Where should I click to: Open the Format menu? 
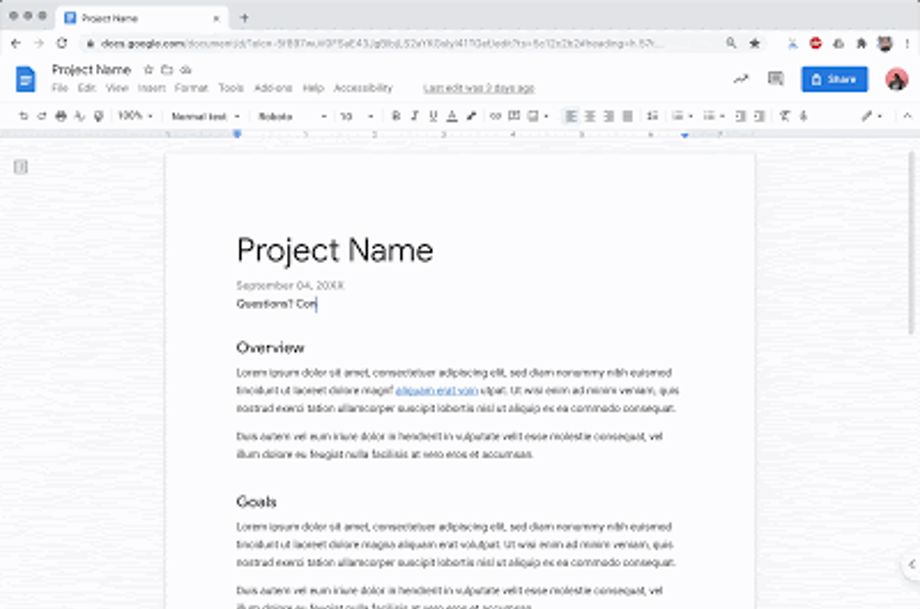tap(191, 88)
